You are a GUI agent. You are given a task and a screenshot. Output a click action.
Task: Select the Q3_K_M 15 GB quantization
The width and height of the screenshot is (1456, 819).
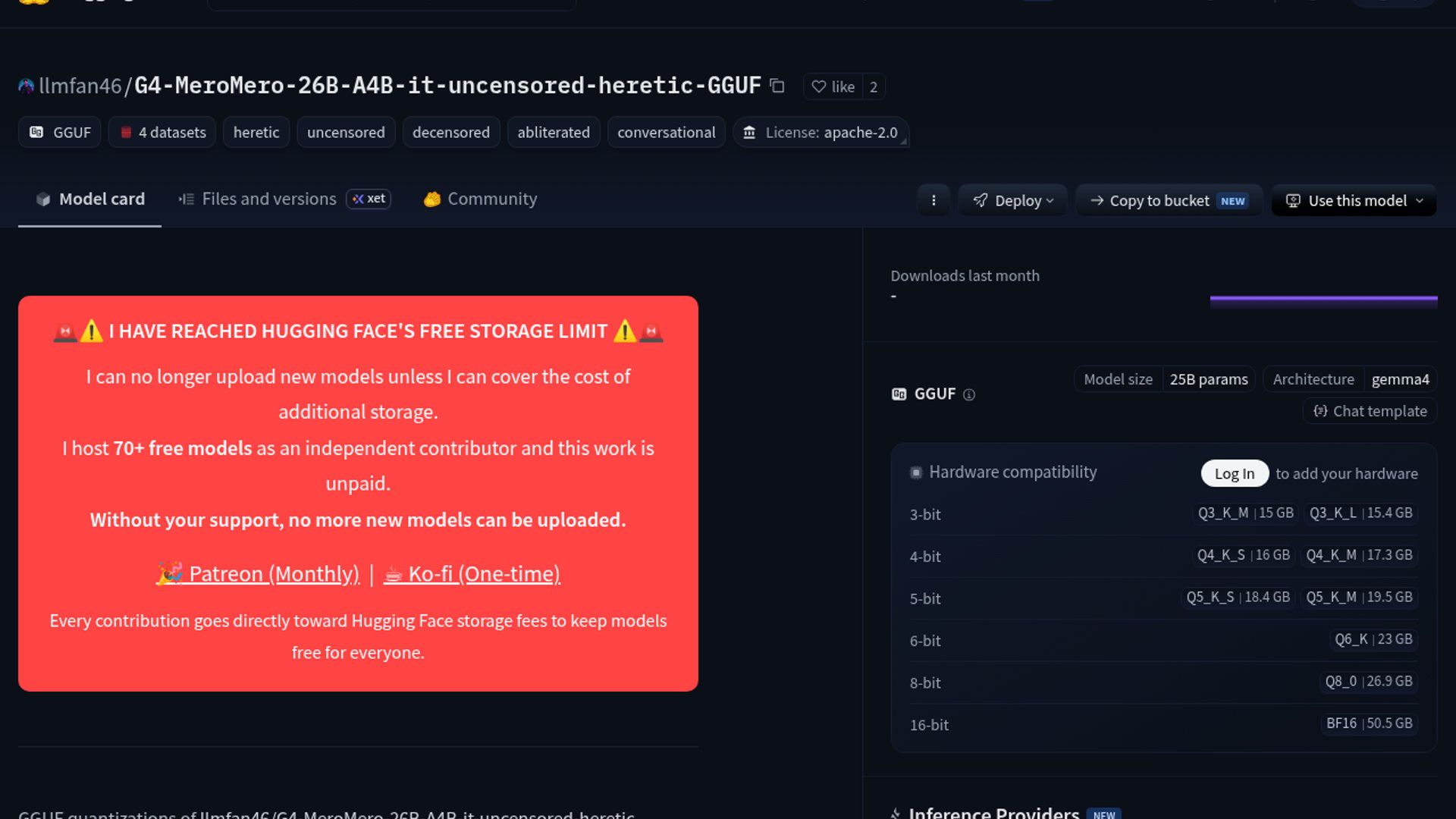pos(1245,513)
